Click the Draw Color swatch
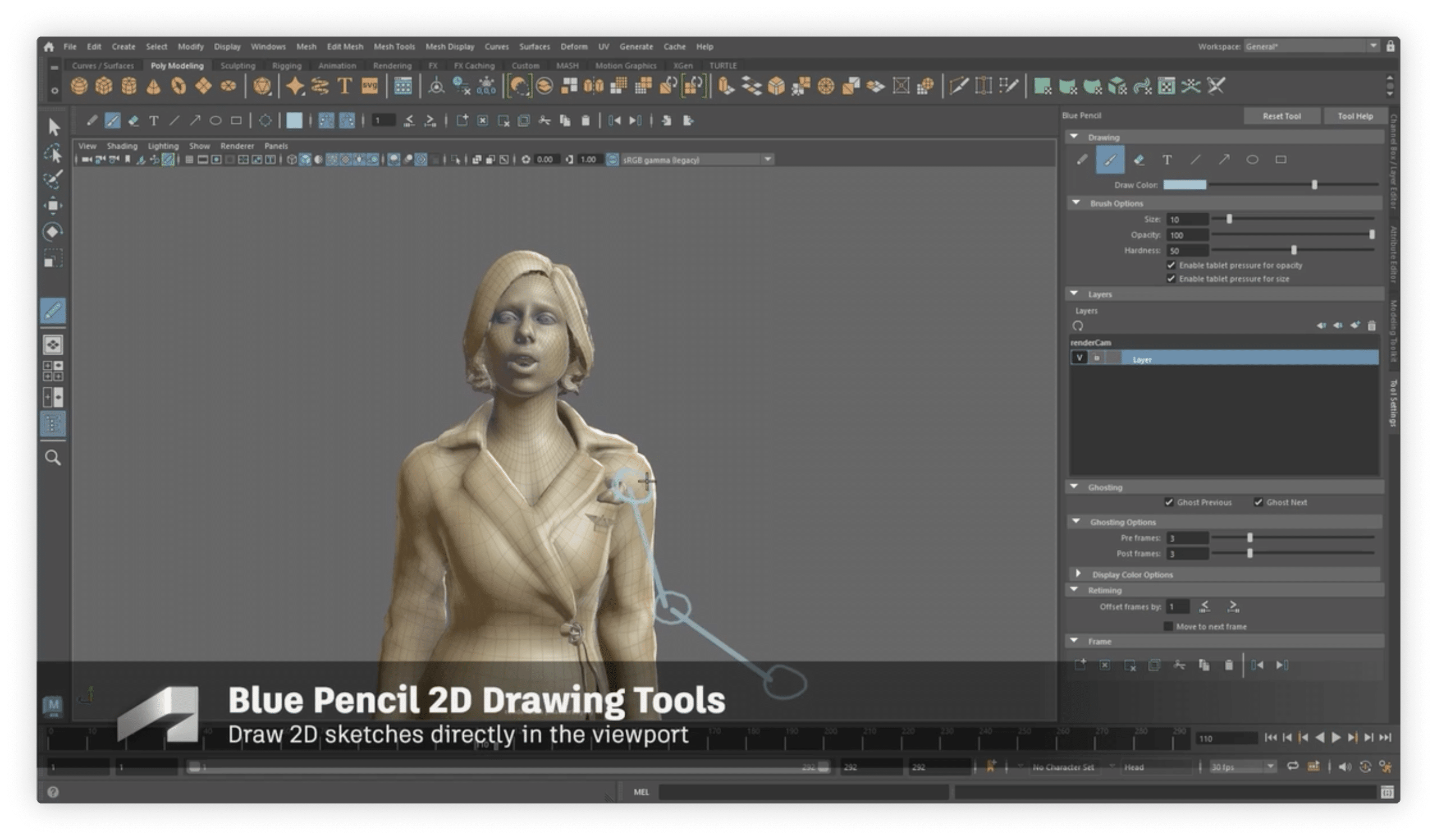This screenshot has height=840, width=1437. (x=1184, y=185)
